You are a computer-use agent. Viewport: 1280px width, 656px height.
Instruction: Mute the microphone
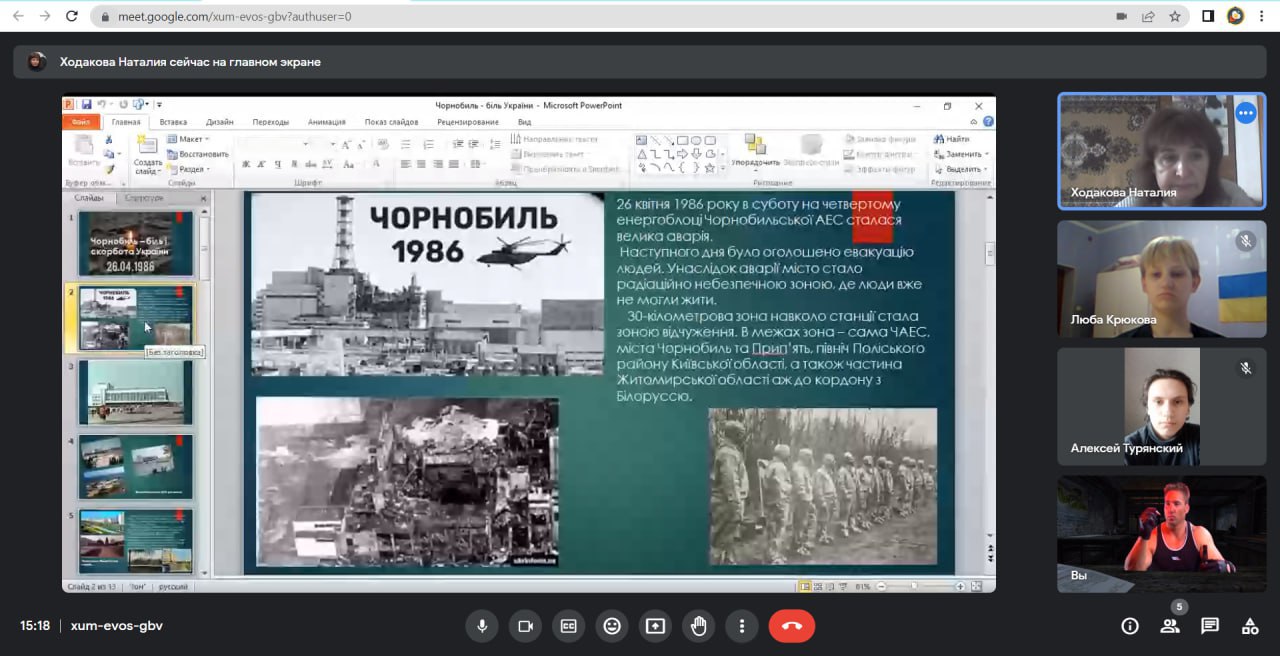482,626
